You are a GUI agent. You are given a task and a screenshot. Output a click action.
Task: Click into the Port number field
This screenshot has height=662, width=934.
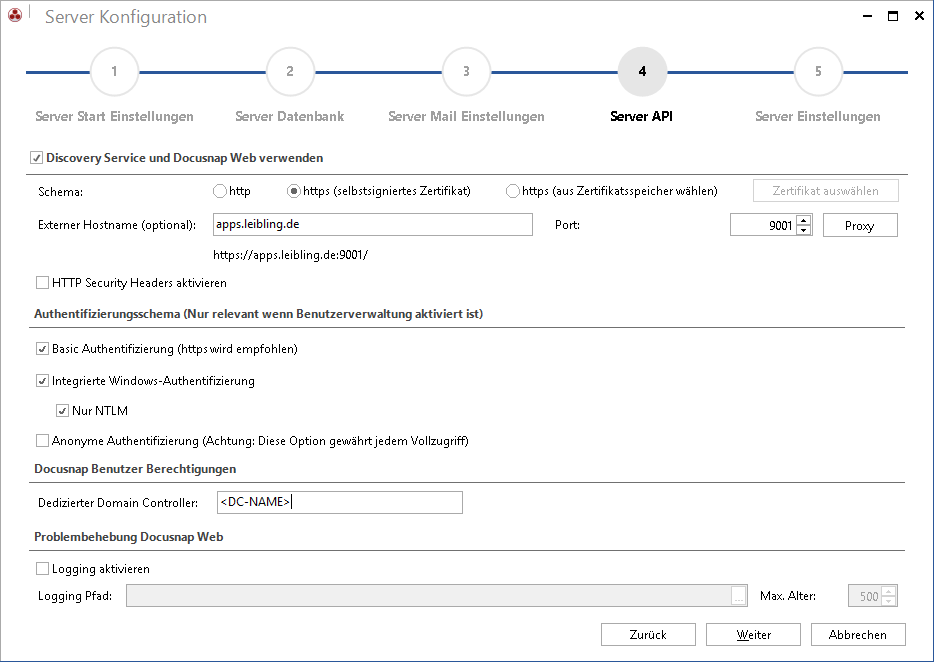tap(763, 225)
